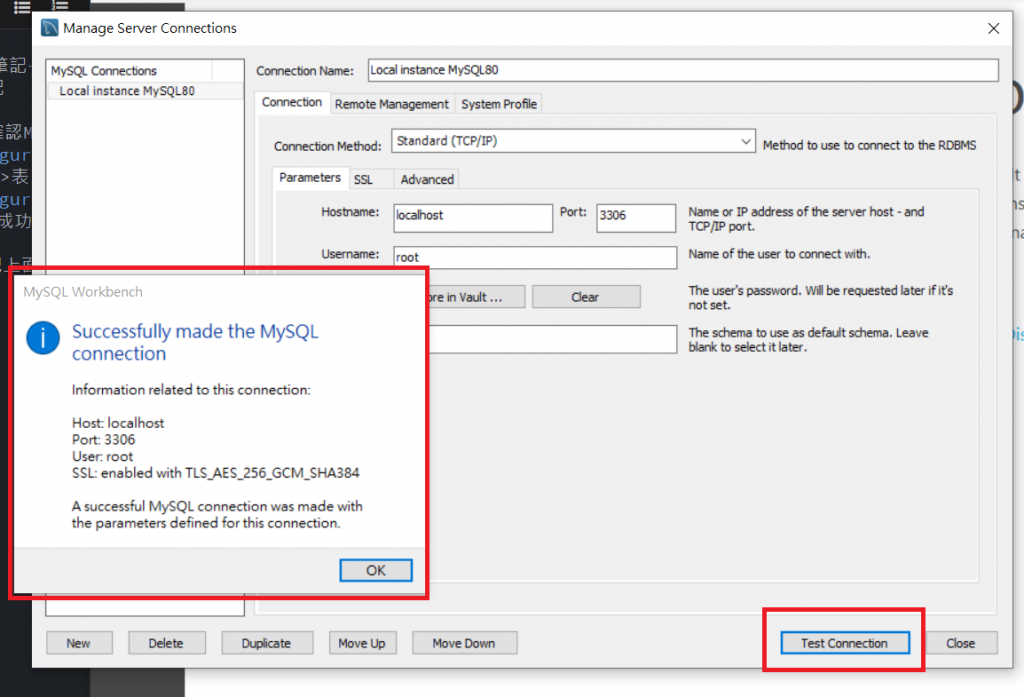
Task: Click the Move Down button
Action: [x=464, y=643]
